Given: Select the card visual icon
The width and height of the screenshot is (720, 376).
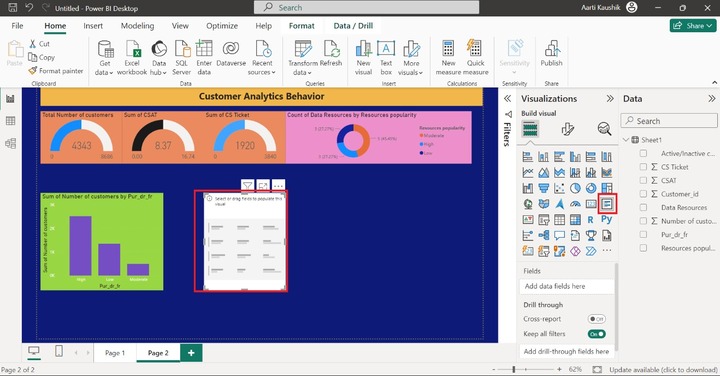Looking at the screenshot, I should tap(591, 204).
